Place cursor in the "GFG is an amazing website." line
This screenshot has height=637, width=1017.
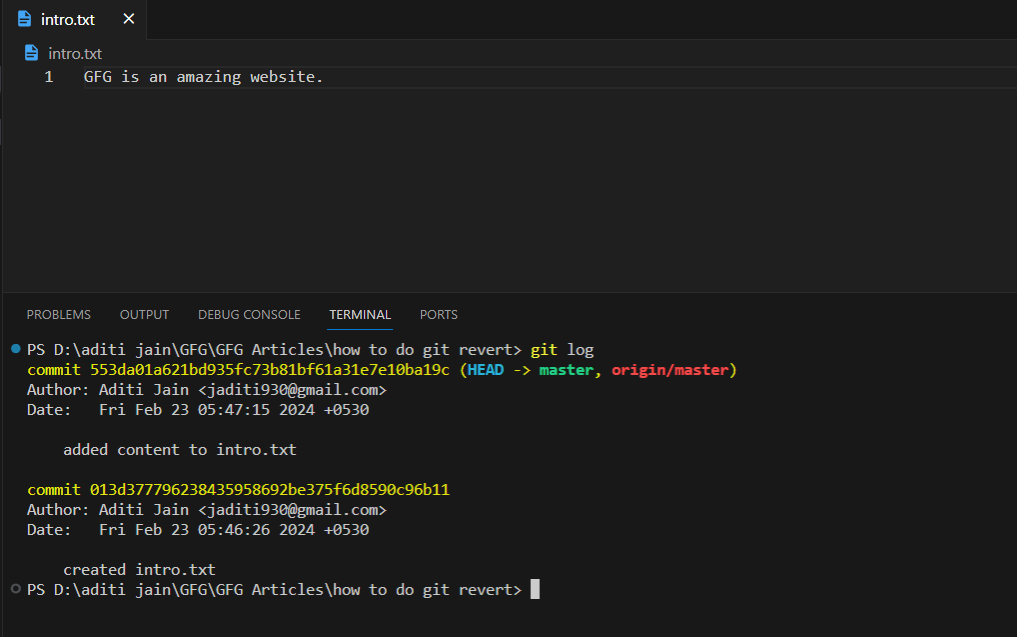tap(204, 77)
